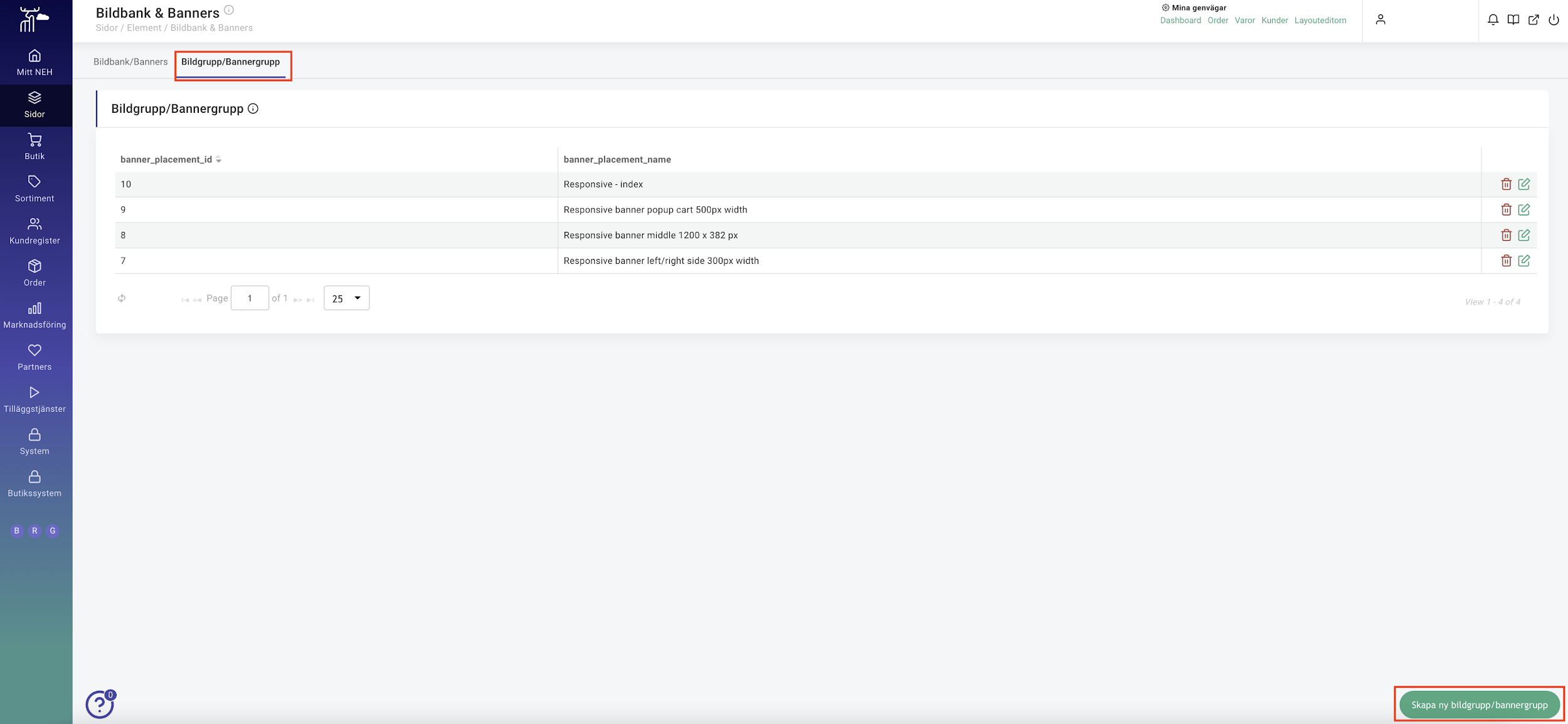The image size is (1568, 724).
Task: Go to previous page arrow
Action: point(198,300)
